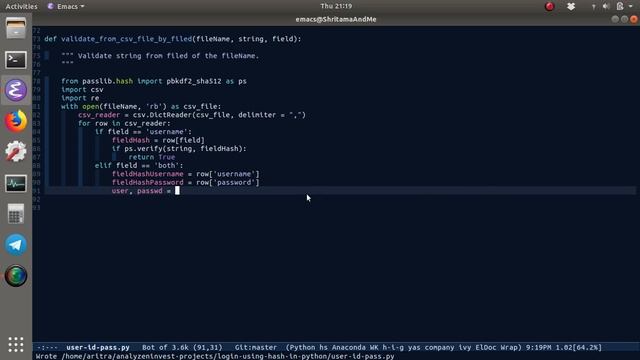640x360 pixels.
Task: Click the buffer status dashes in mode line
Action: coord(47,347)
